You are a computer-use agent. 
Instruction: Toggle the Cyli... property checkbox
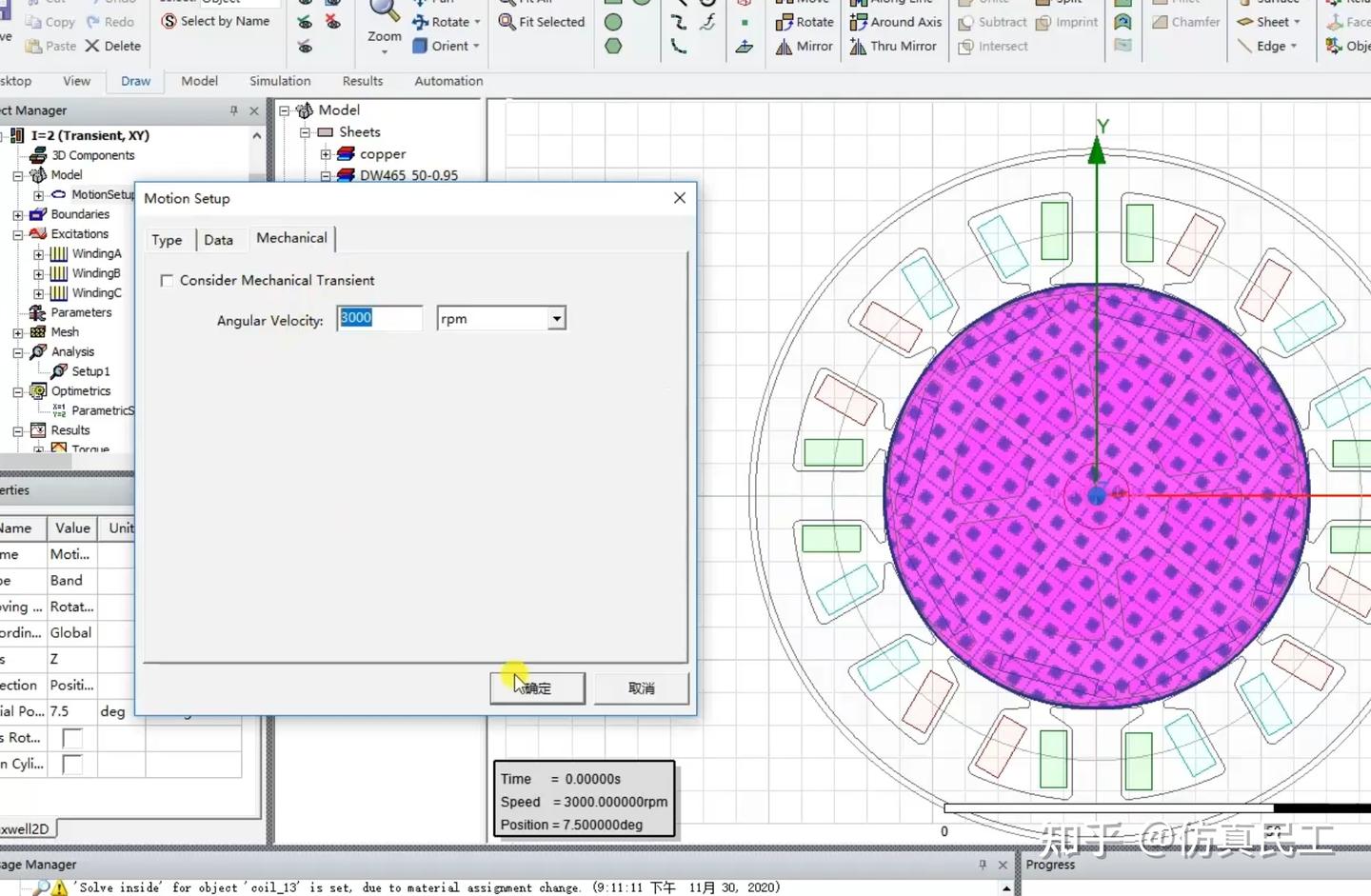tap(71, 764)
